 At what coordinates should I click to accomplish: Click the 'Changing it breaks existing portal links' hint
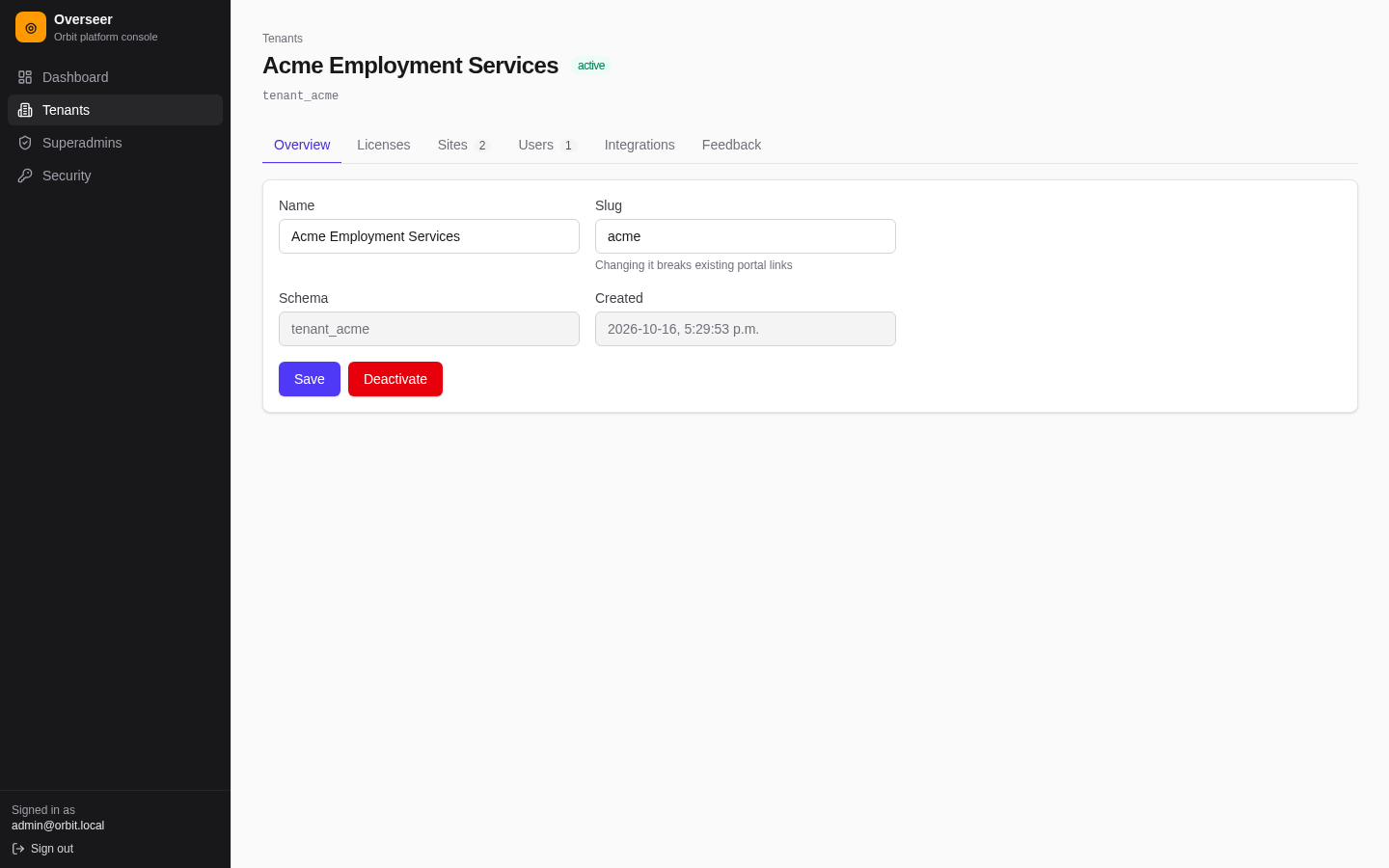pos(694,265)
